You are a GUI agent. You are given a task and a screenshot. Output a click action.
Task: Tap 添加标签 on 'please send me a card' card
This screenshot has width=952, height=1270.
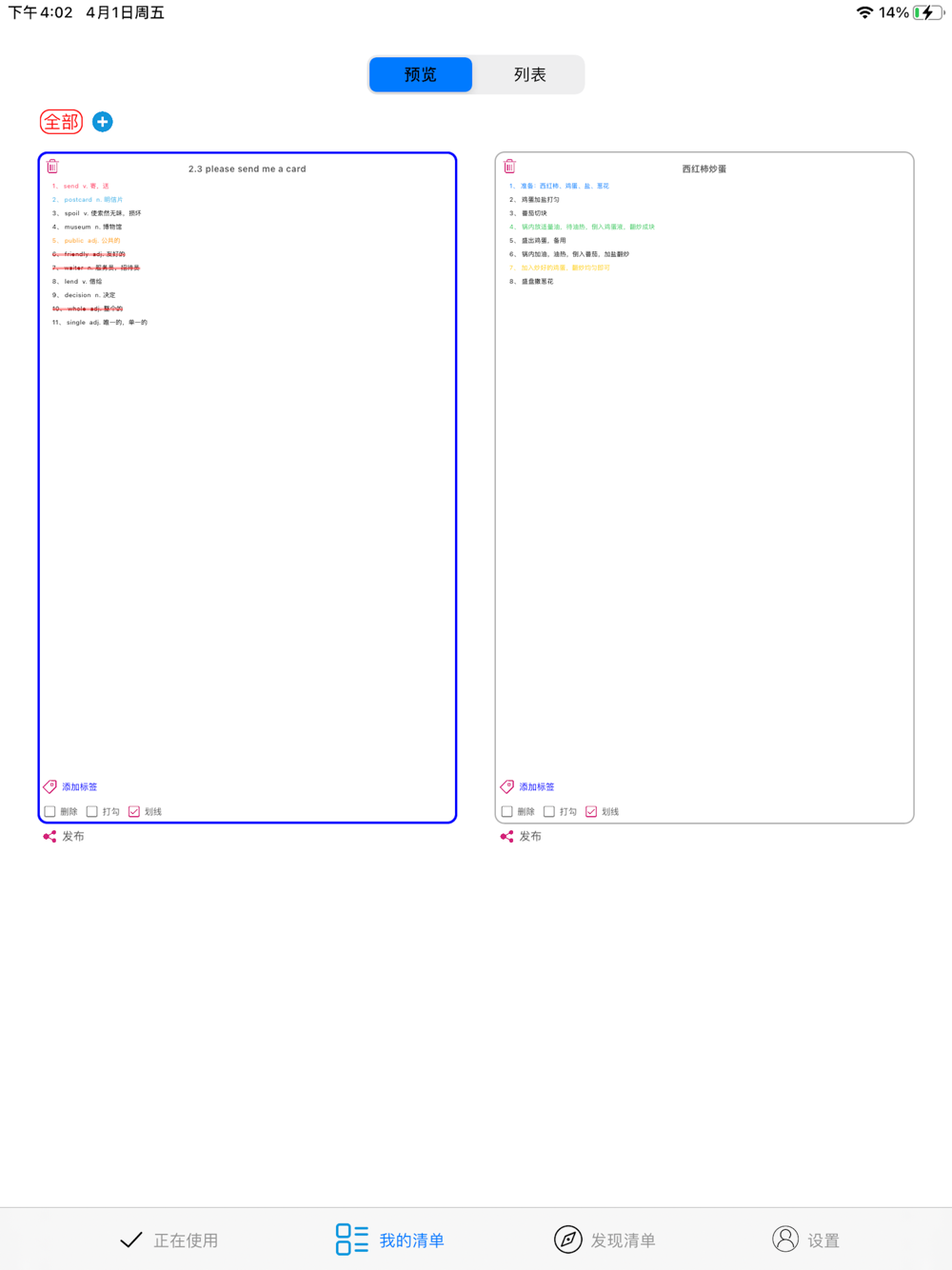[80, 787]
